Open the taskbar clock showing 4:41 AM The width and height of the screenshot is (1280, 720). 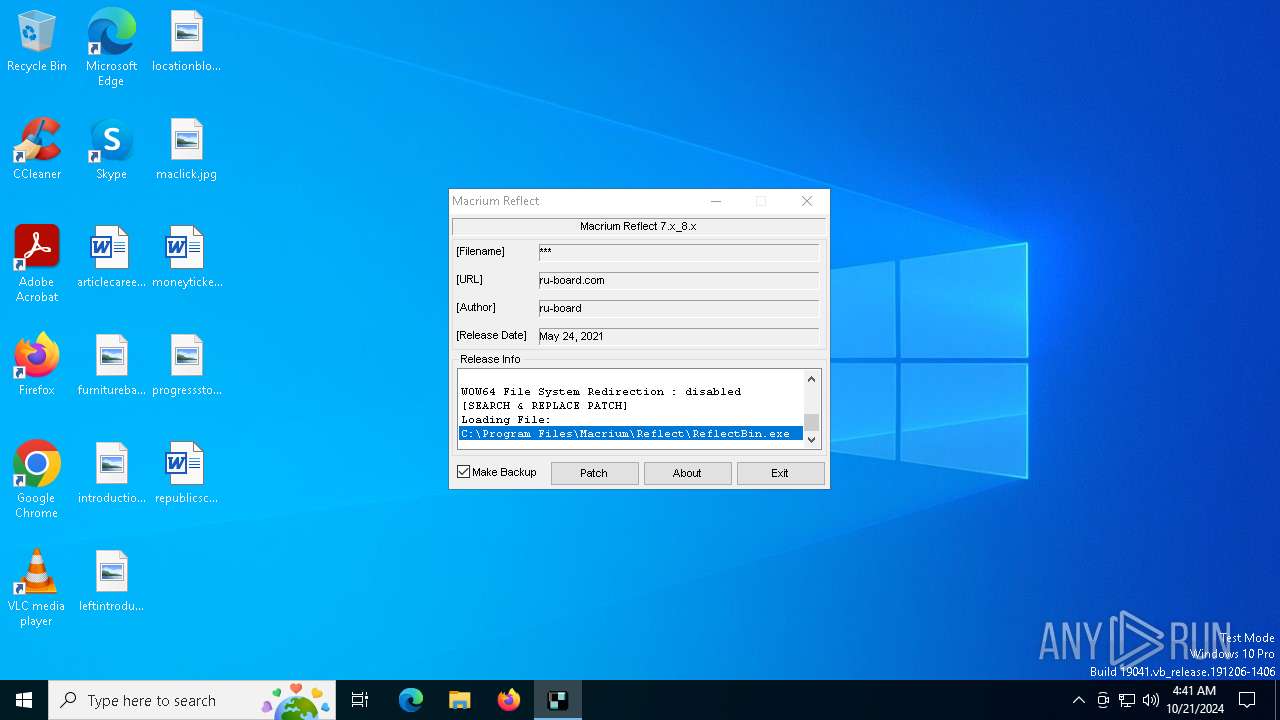click(1194, 700)
